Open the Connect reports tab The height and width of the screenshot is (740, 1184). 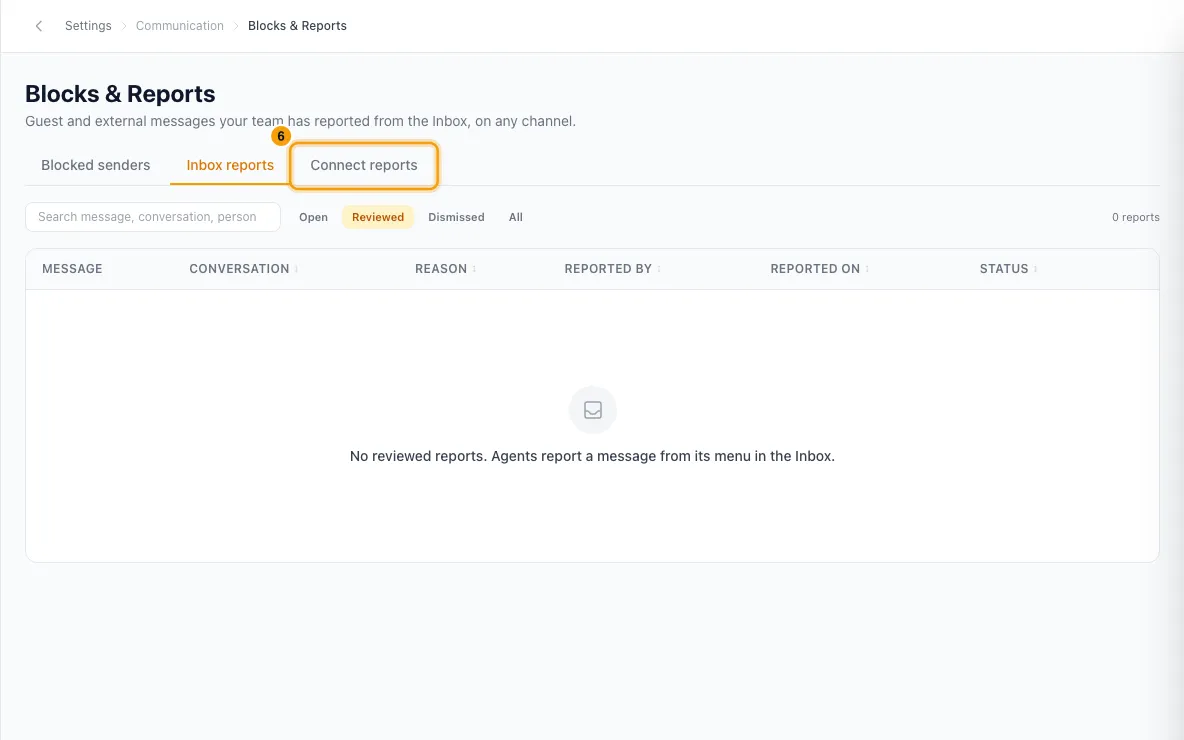[x=364, y=165]
